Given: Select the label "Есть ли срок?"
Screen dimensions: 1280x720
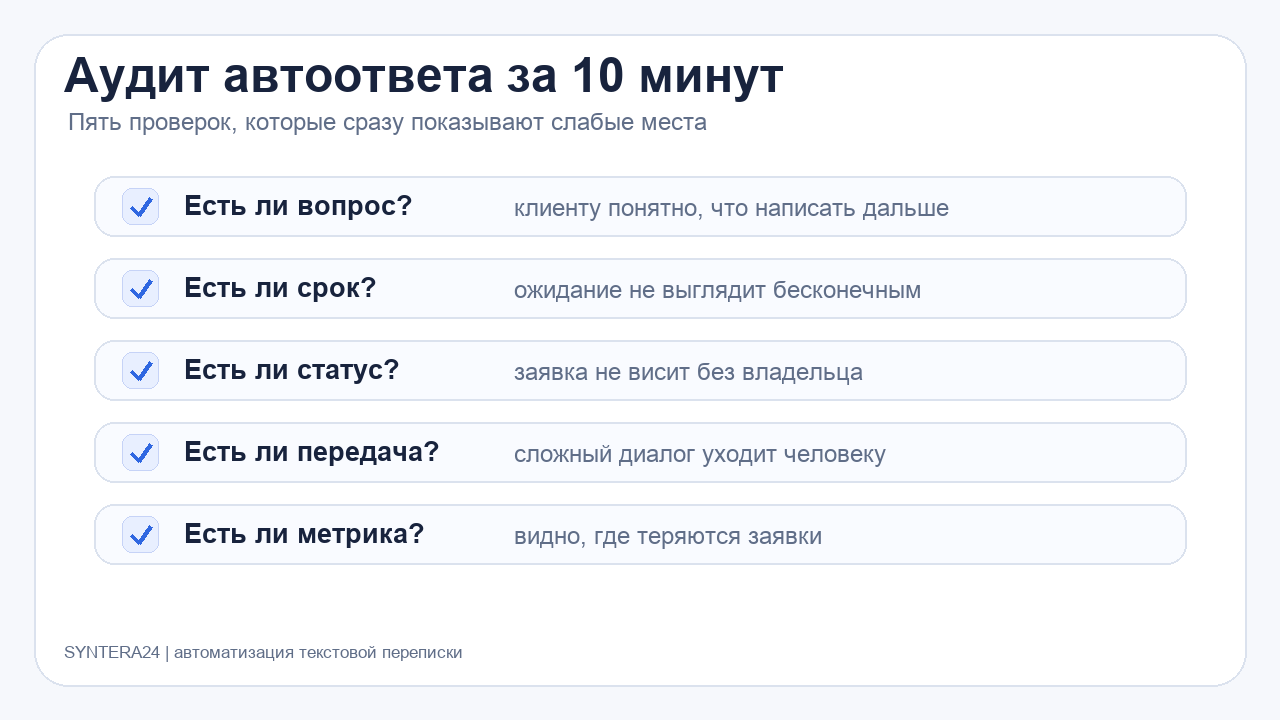Looking at the screenshot, I should tap(280, 288).
